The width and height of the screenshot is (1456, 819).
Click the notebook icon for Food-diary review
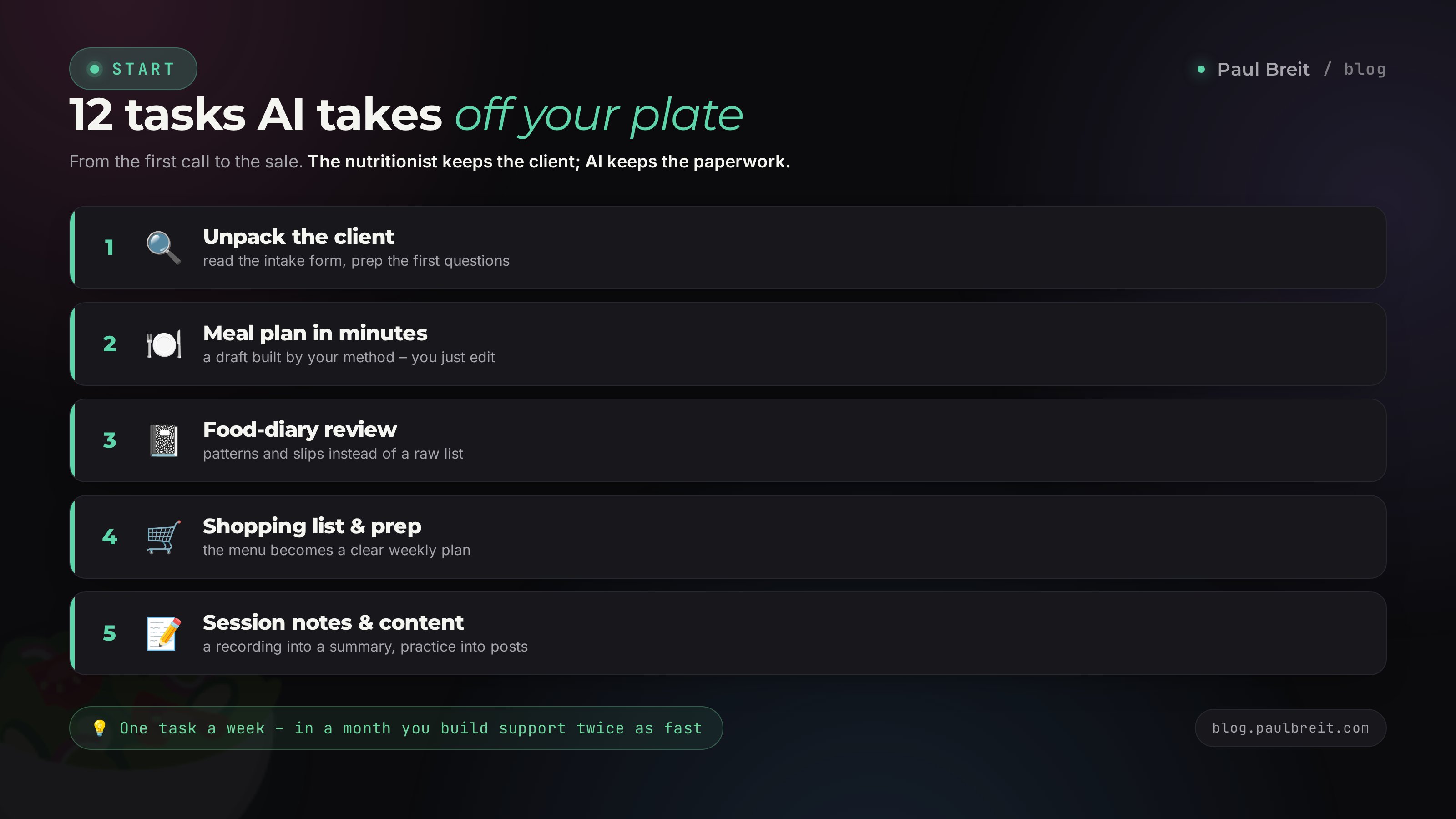(x=164, y=440)
